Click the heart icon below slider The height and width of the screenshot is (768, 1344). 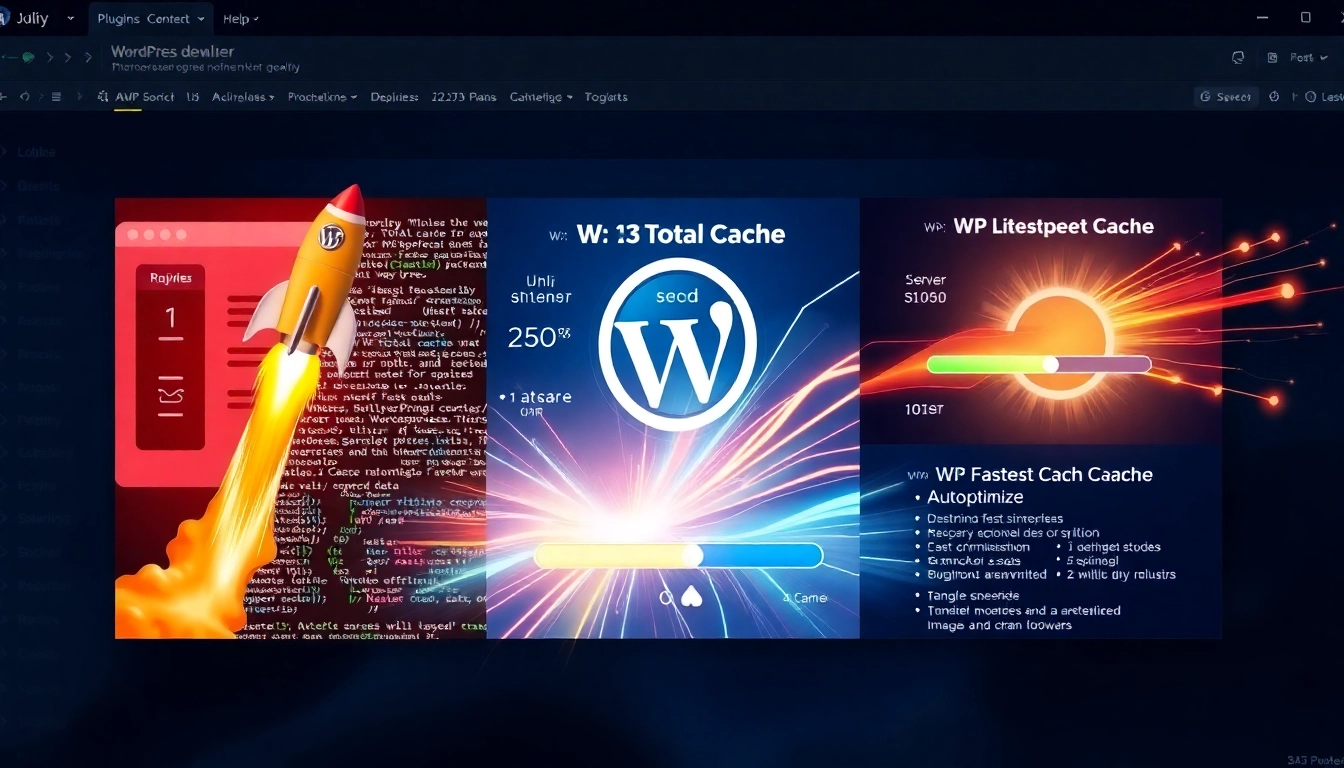tap(692, 598)
